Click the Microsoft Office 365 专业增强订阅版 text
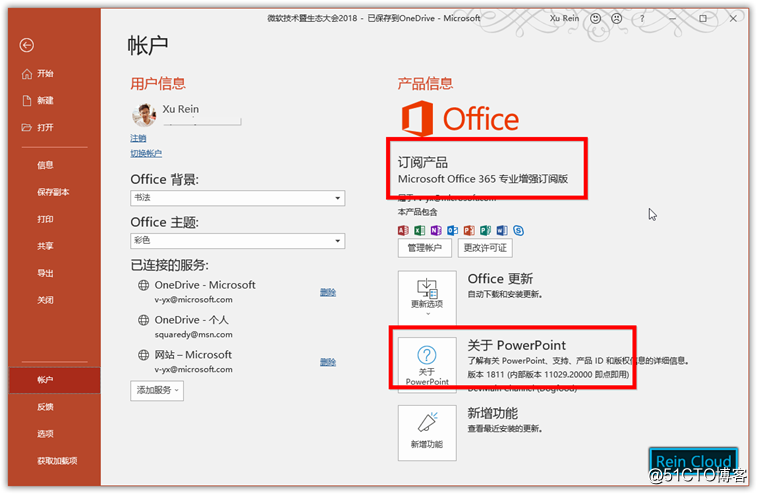The height and width of the screenshot is (494, 757). 483,179
